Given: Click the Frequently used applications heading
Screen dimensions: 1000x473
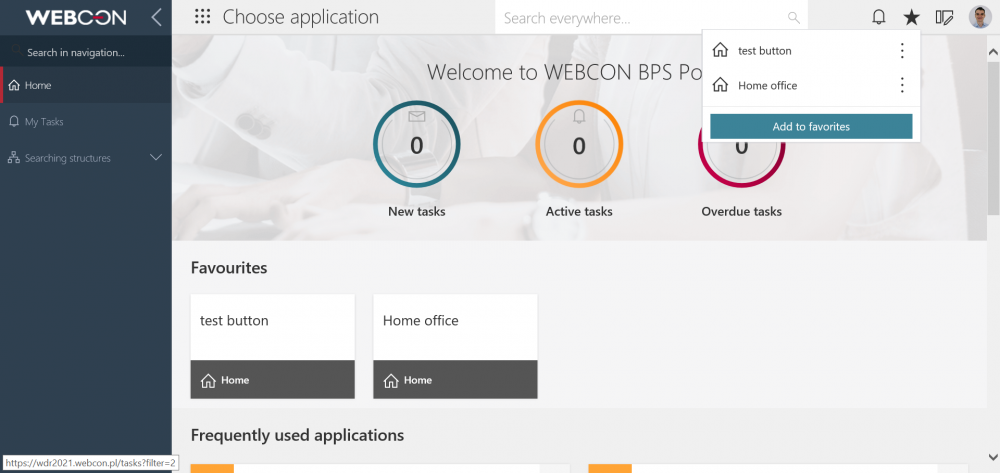Looking at the screenshot, I should tap(297, 435).
